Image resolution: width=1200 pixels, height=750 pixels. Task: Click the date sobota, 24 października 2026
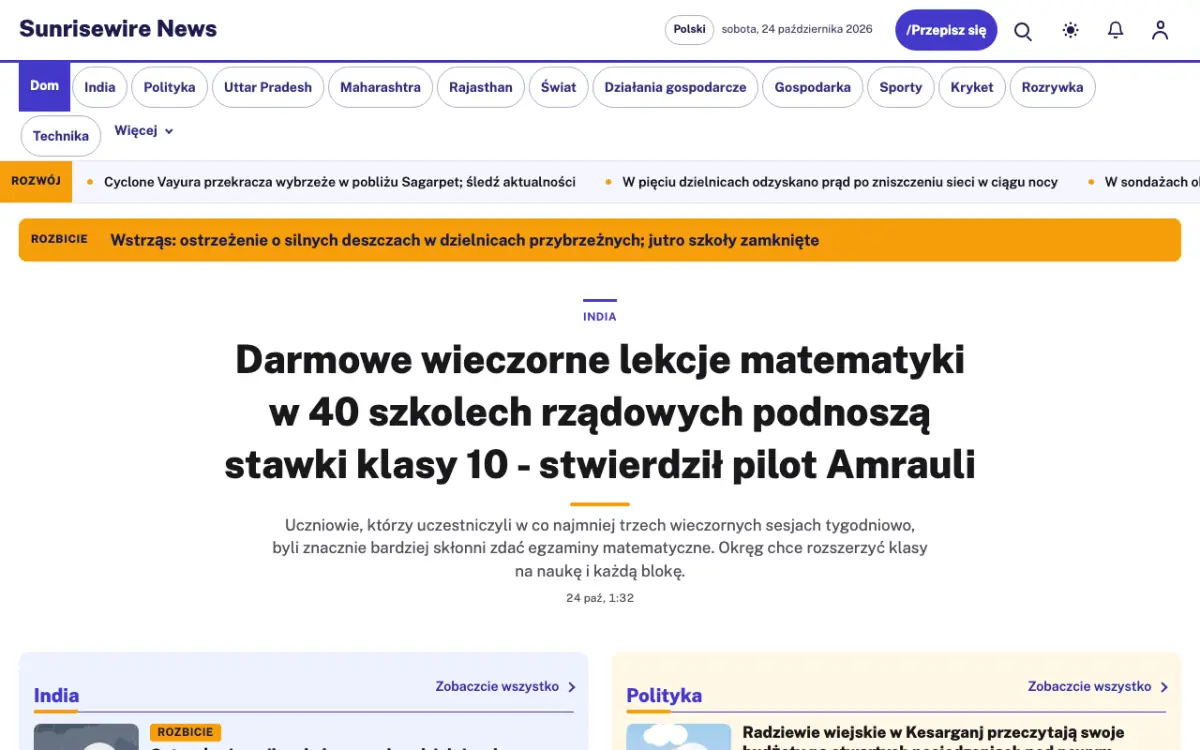point(797,29)
